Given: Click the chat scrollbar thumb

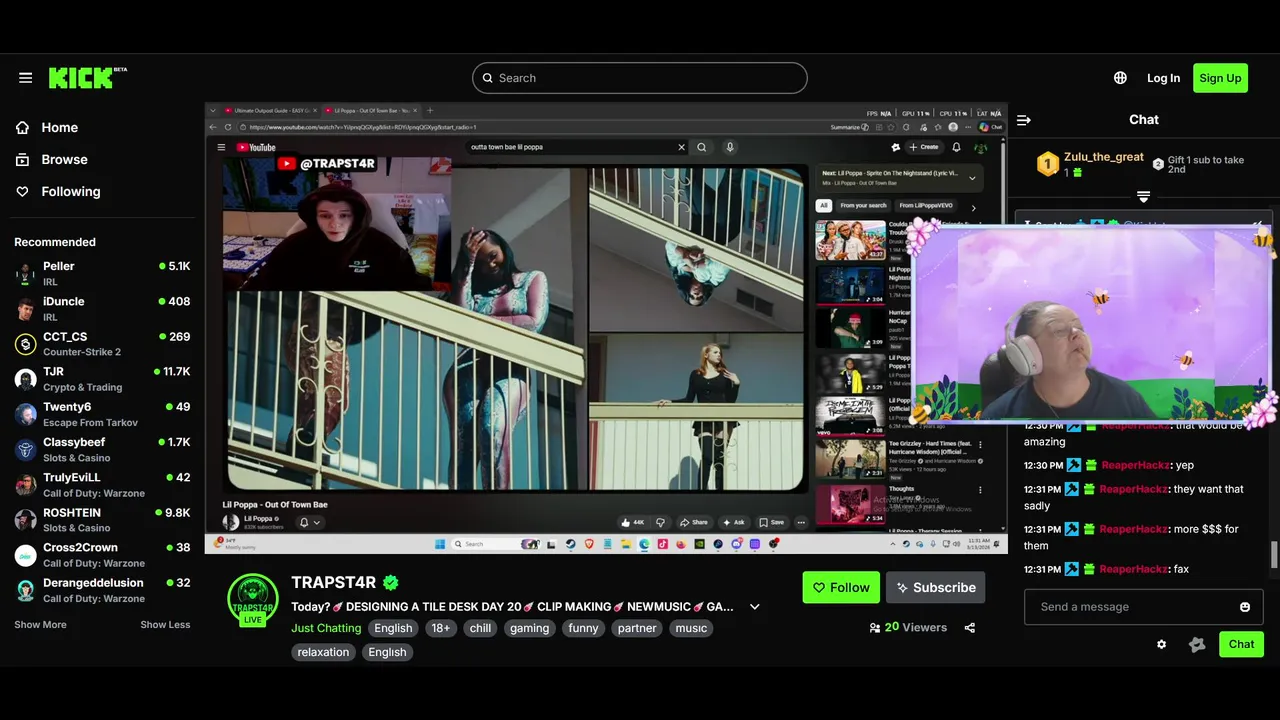Looking at the screenshot, I should tap(1274, 555).
